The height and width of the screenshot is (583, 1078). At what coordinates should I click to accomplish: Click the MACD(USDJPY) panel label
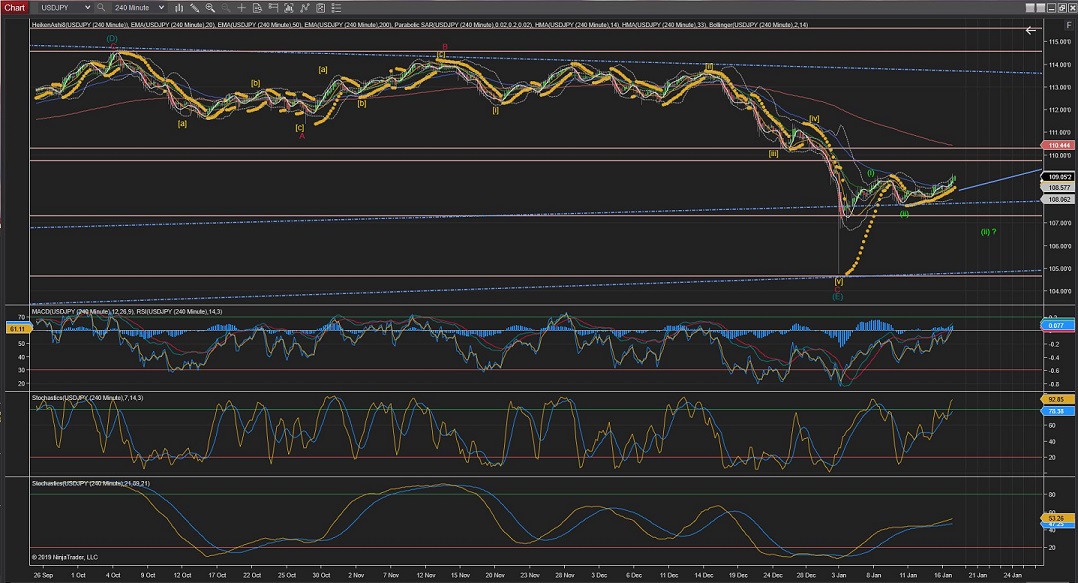coord(82,311)
